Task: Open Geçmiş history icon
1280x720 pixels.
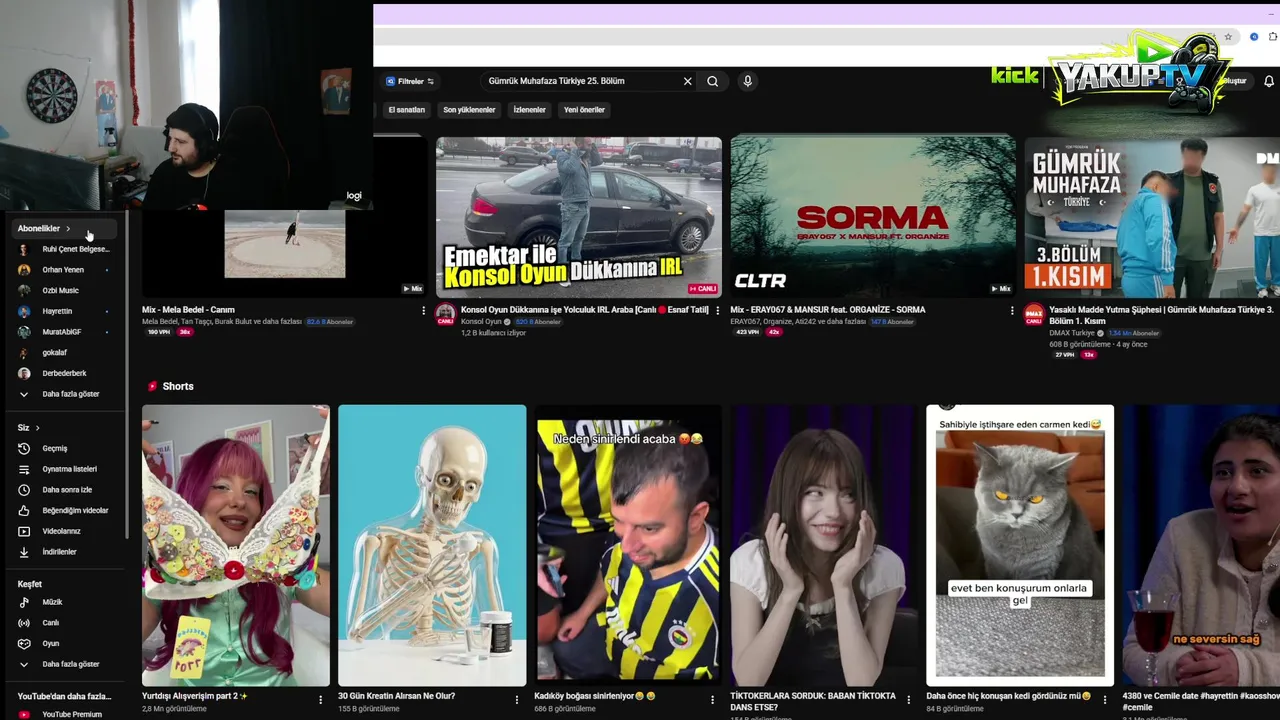Action: point(24,448)
